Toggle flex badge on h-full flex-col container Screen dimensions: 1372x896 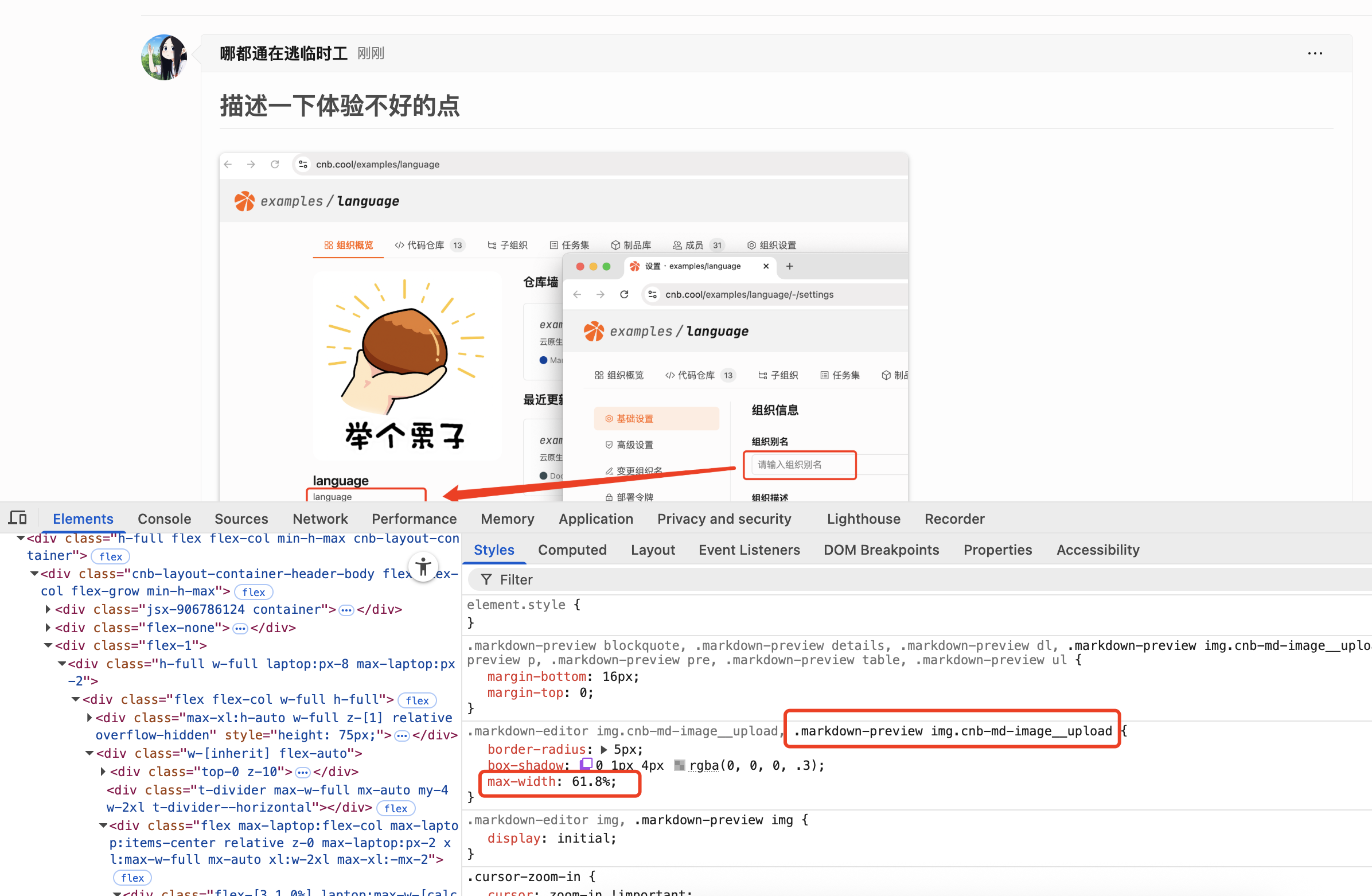click(110, 556)
